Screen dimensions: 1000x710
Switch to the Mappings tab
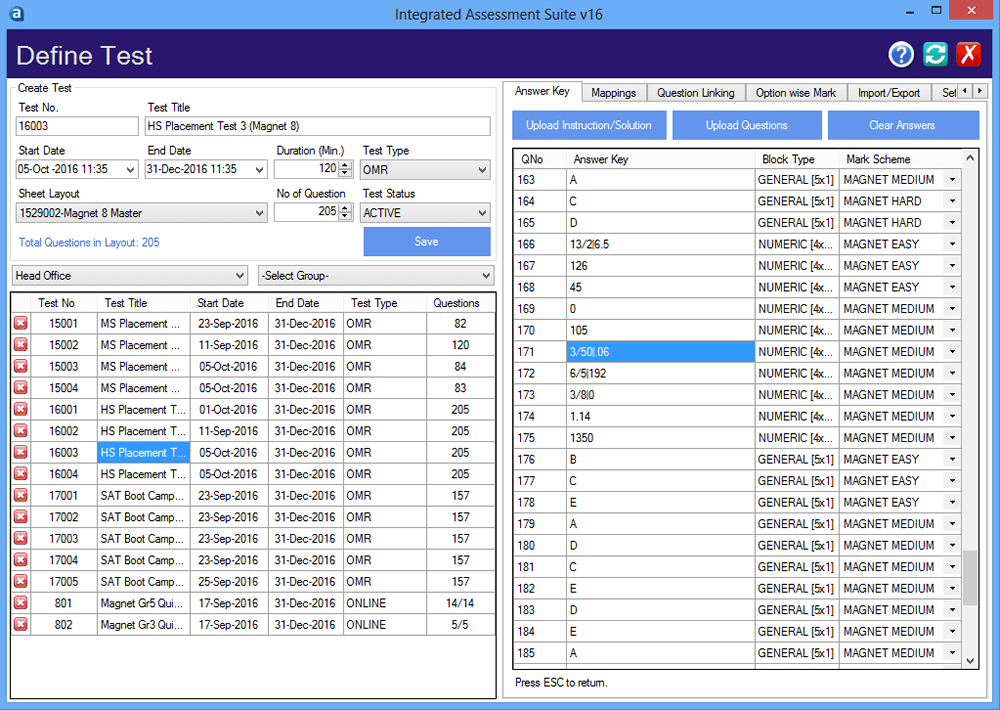click(614, 93)
